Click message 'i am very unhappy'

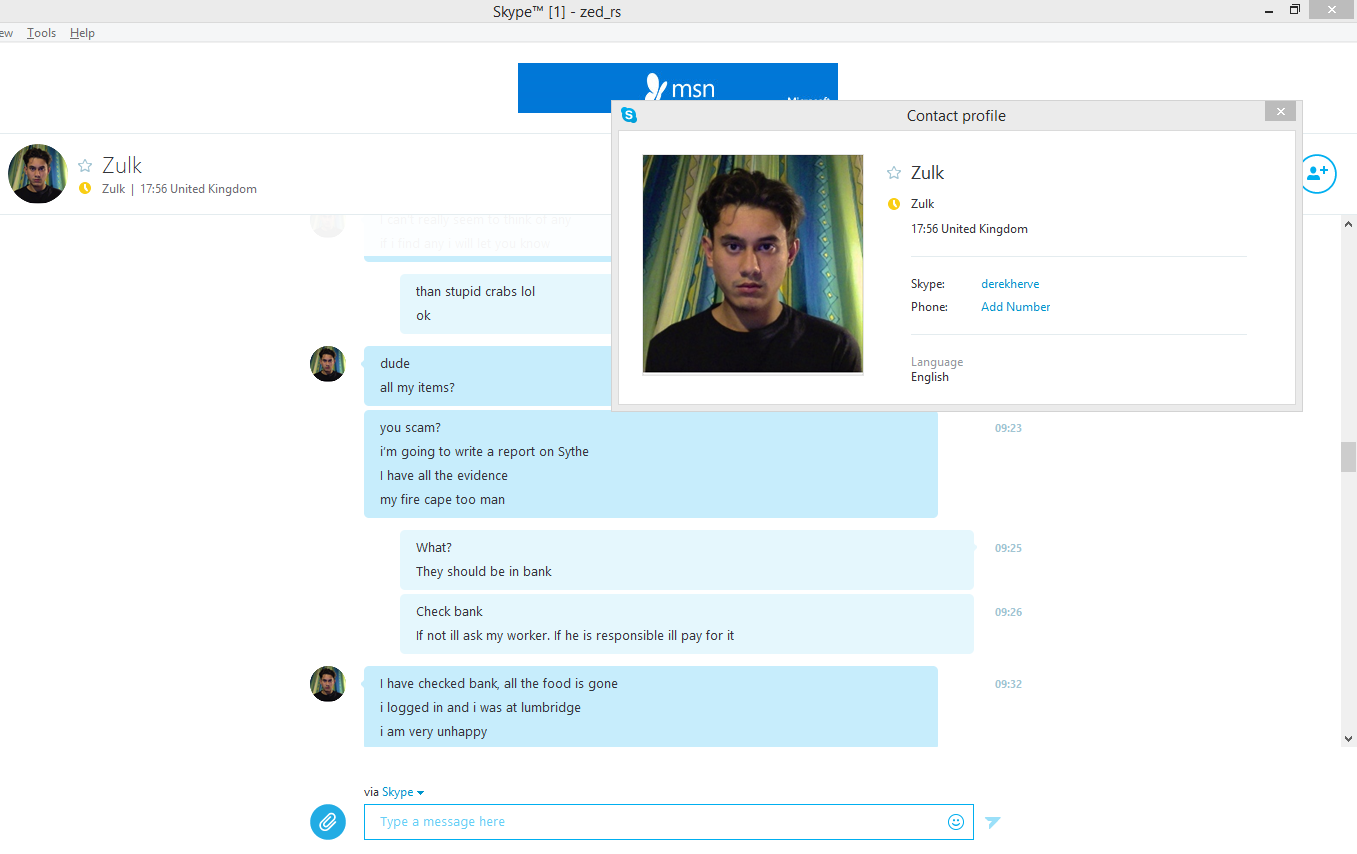[433, 732]
